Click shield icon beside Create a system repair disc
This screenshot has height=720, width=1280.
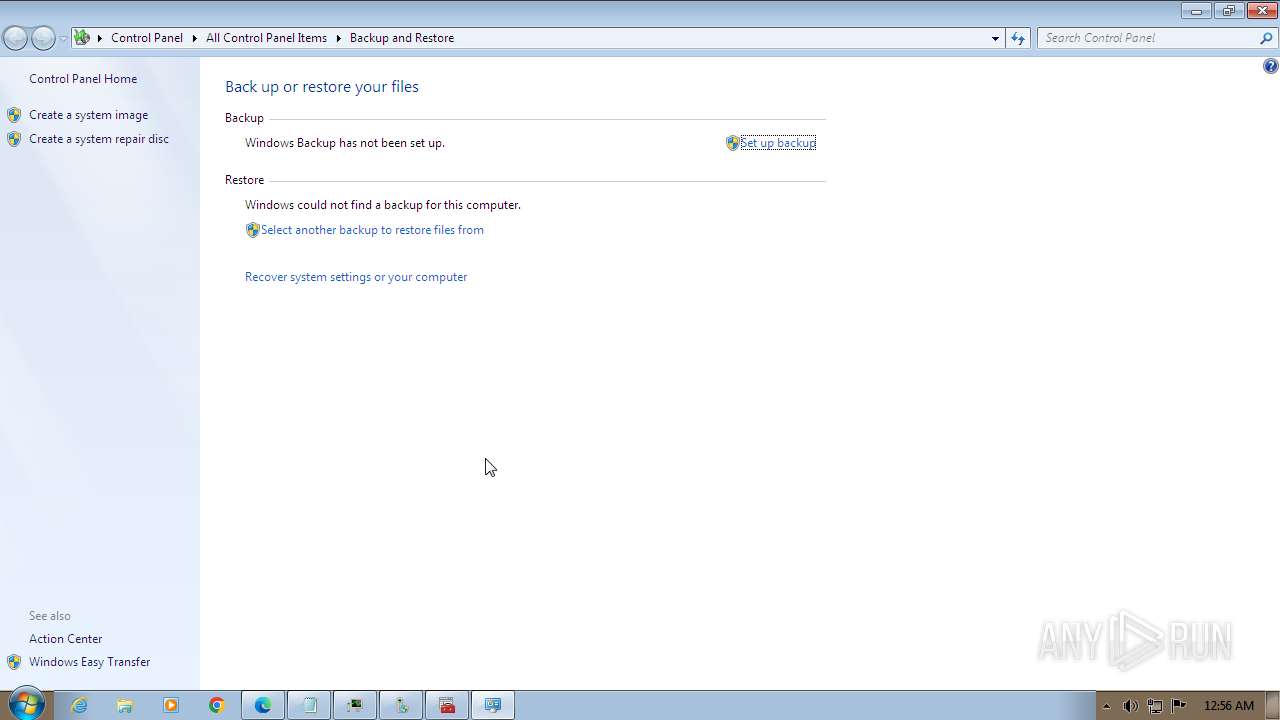point(13,139)
